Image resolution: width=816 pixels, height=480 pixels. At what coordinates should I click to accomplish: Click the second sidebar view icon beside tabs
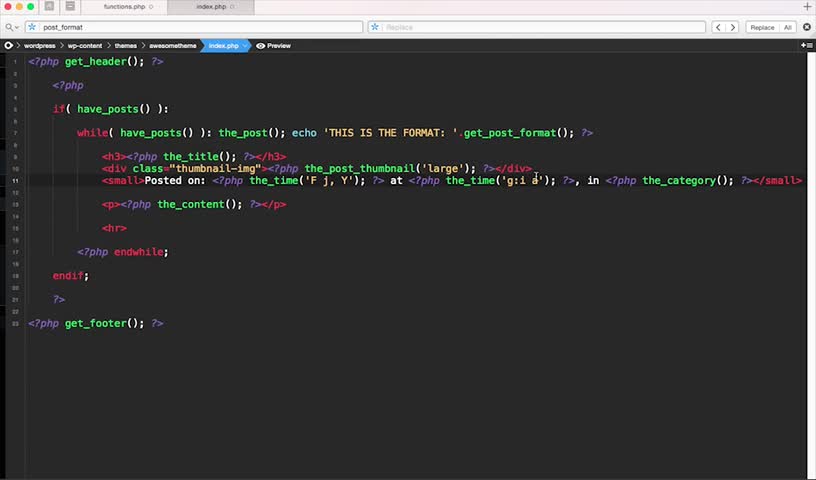point(70,7)
